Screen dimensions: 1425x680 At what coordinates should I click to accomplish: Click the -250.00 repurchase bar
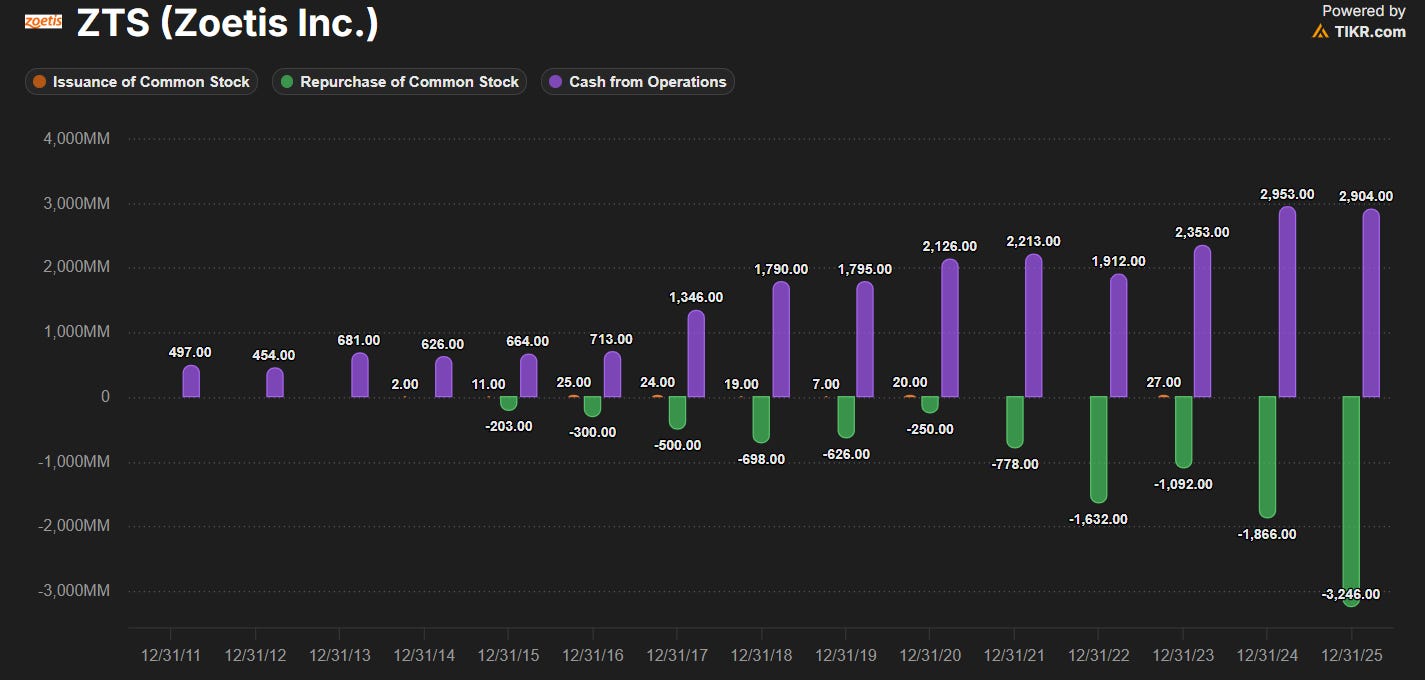[x=930, y=405]
